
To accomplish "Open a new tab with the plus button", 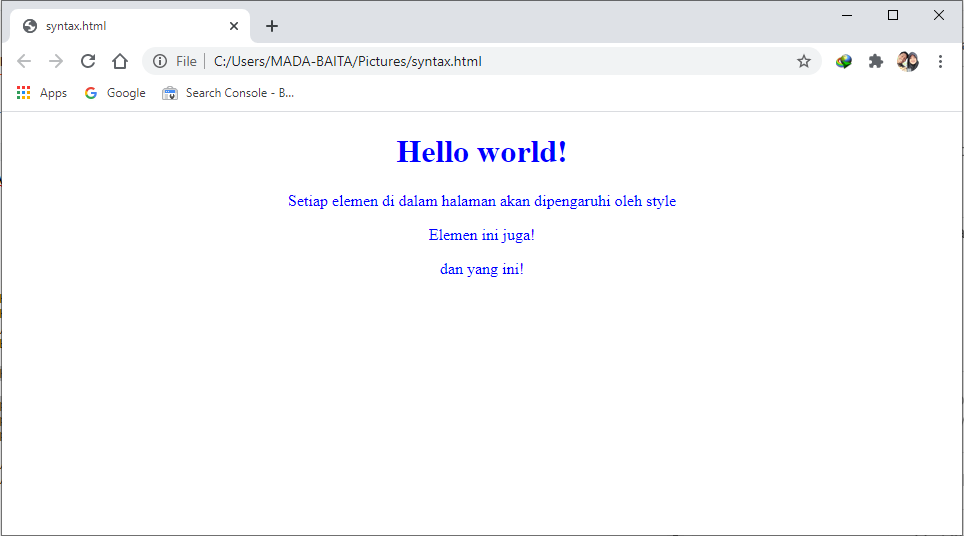I will coord(272,26).
